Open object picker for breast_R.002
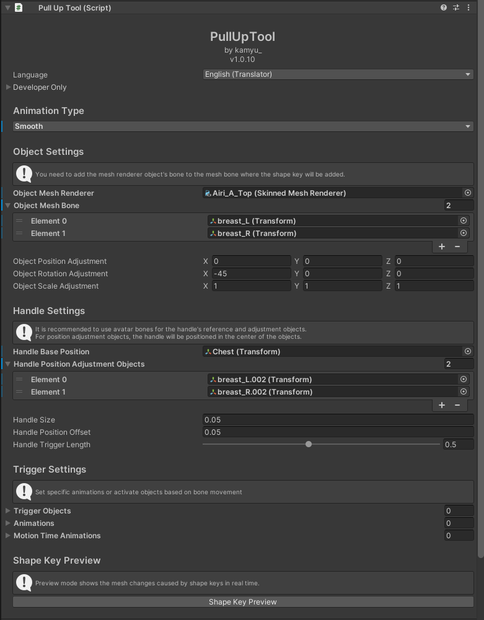The width and height of the screenshot is (484, 620). pos(463,392)
